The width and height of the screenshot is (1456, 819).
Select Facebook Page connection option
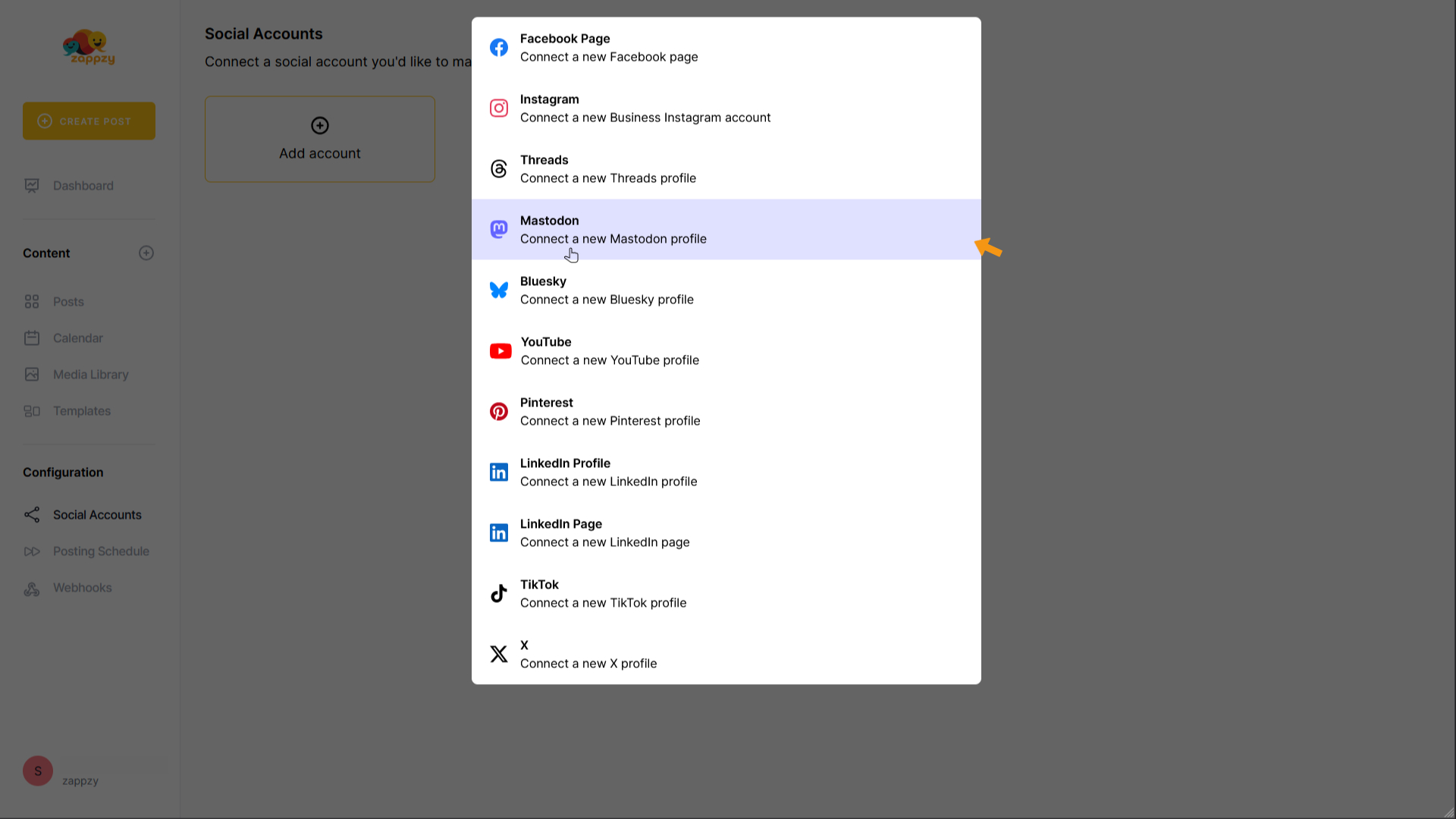(726, 48)
